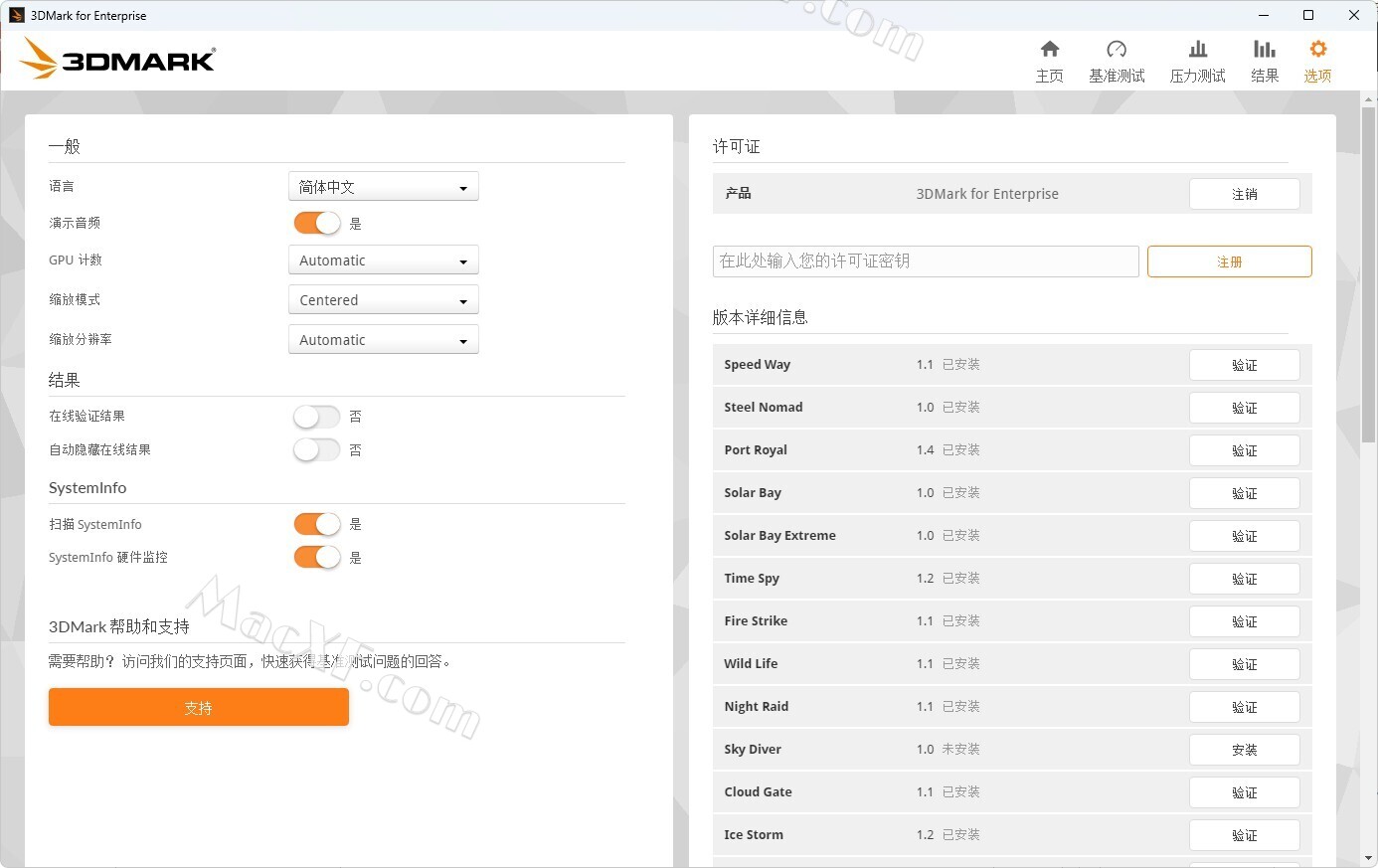1378x868 pixels.
Task: Open the language (语言) dropdown
Action: (383, 187)
